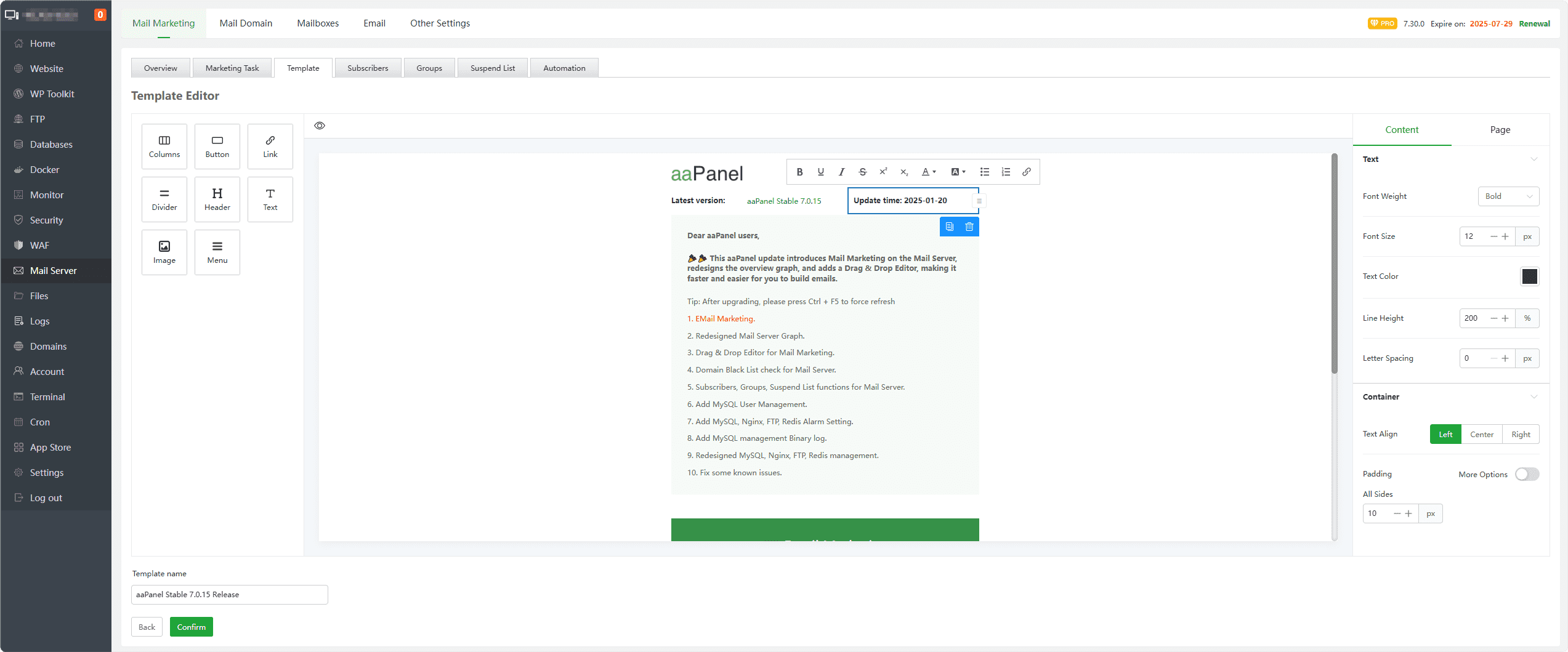
Task: Set text alignment to Left
Action: tap(1445, 435)
